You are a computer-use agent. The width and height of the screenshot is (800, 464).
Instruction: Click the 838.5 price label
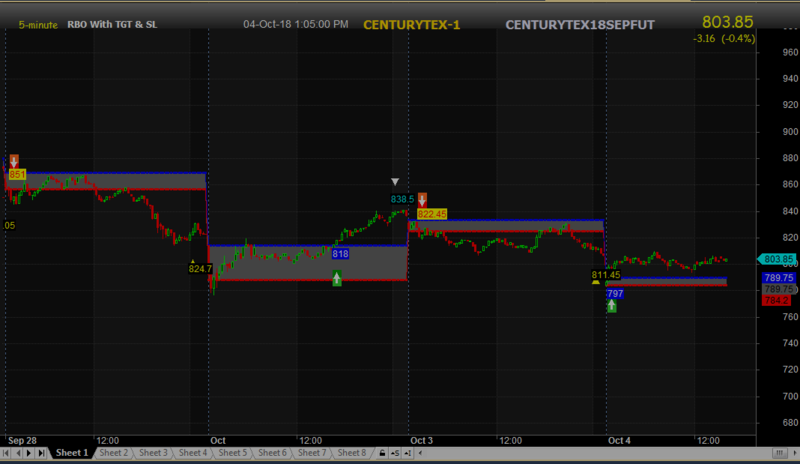pos(402,199)
